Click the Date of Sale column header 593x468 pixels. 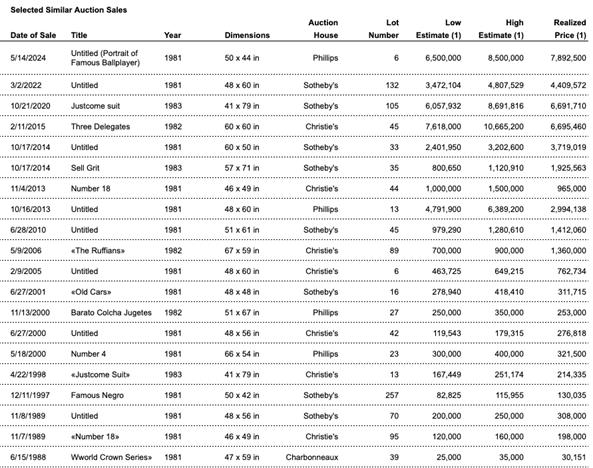tap(33, 35)
